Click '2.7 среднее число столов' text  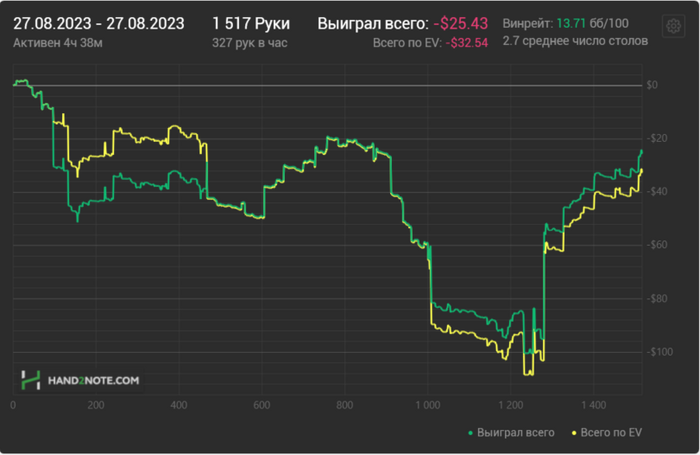575,41
